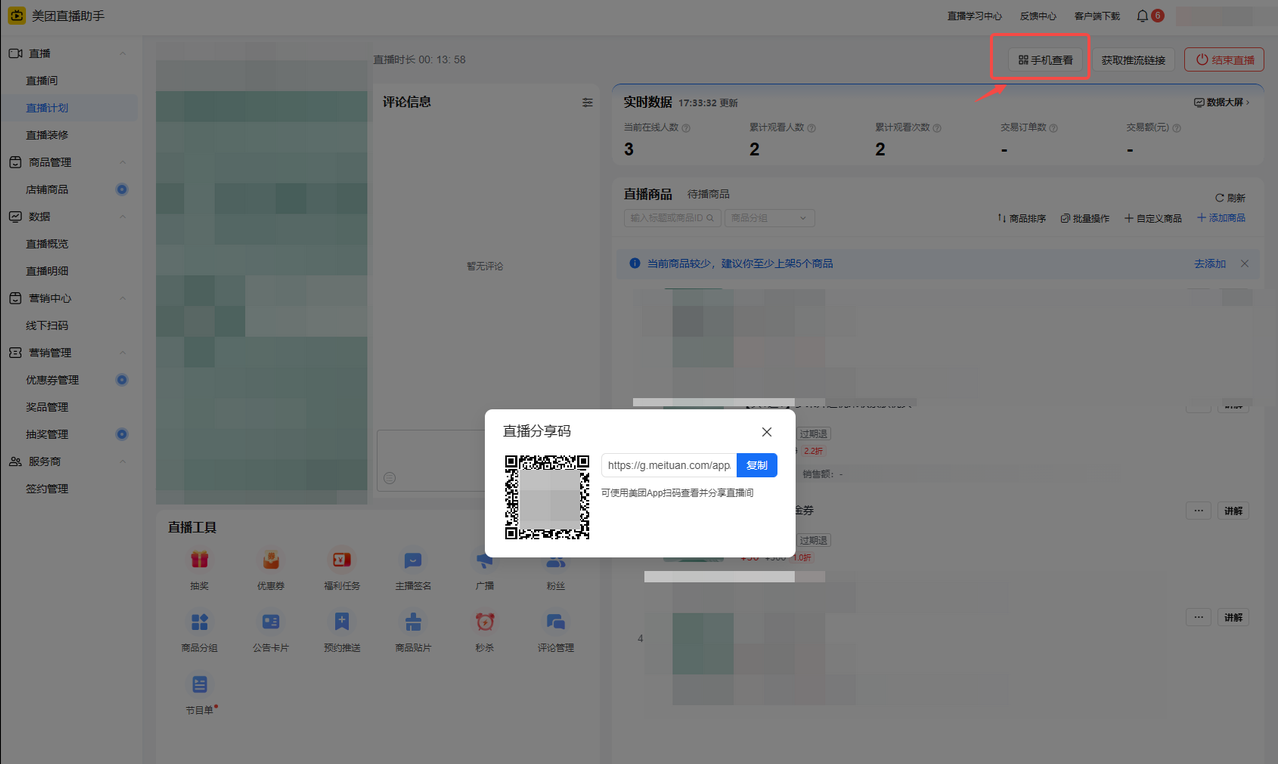Screen dimensions: 1278x764
Task: Click the search icon in the product search box
Action: [x=711, y=218]
